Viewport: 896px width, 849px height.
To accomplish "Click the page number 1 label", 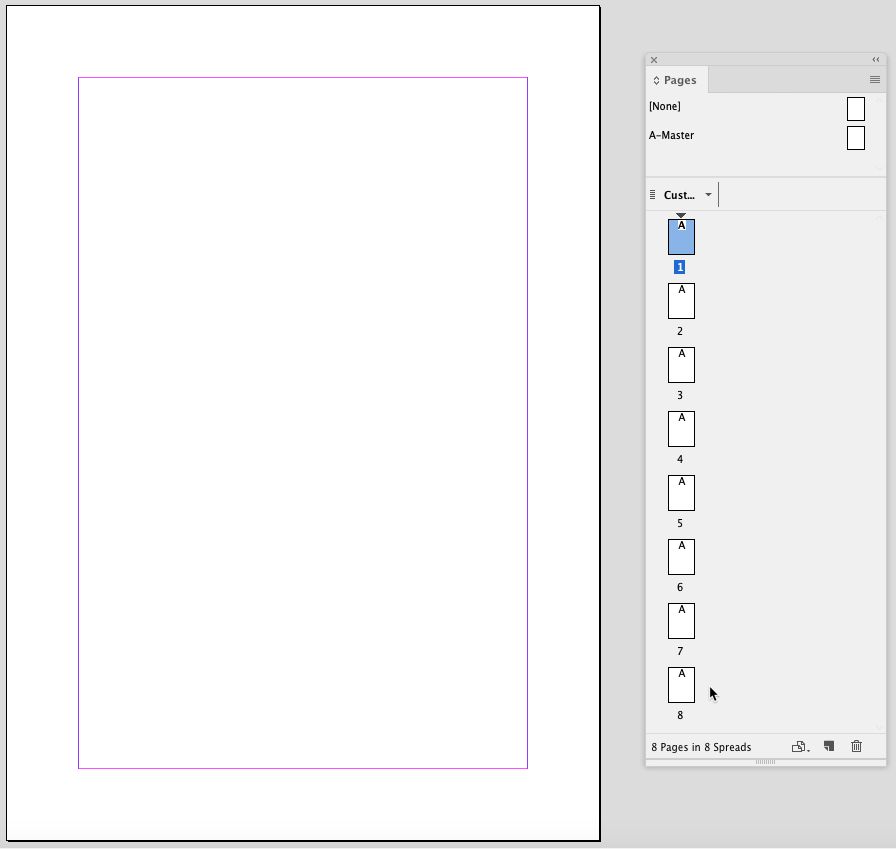I will tap(679, 267).
